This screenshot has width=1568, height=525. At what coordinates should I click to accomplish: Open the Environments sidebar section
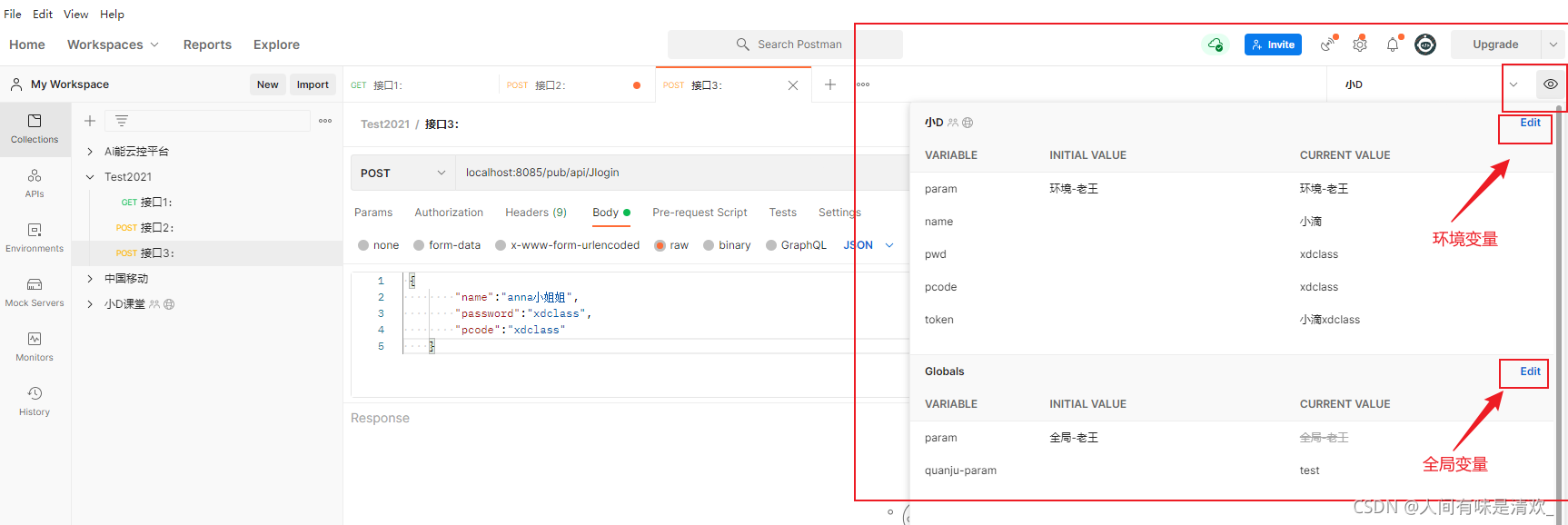click(35, 238)
